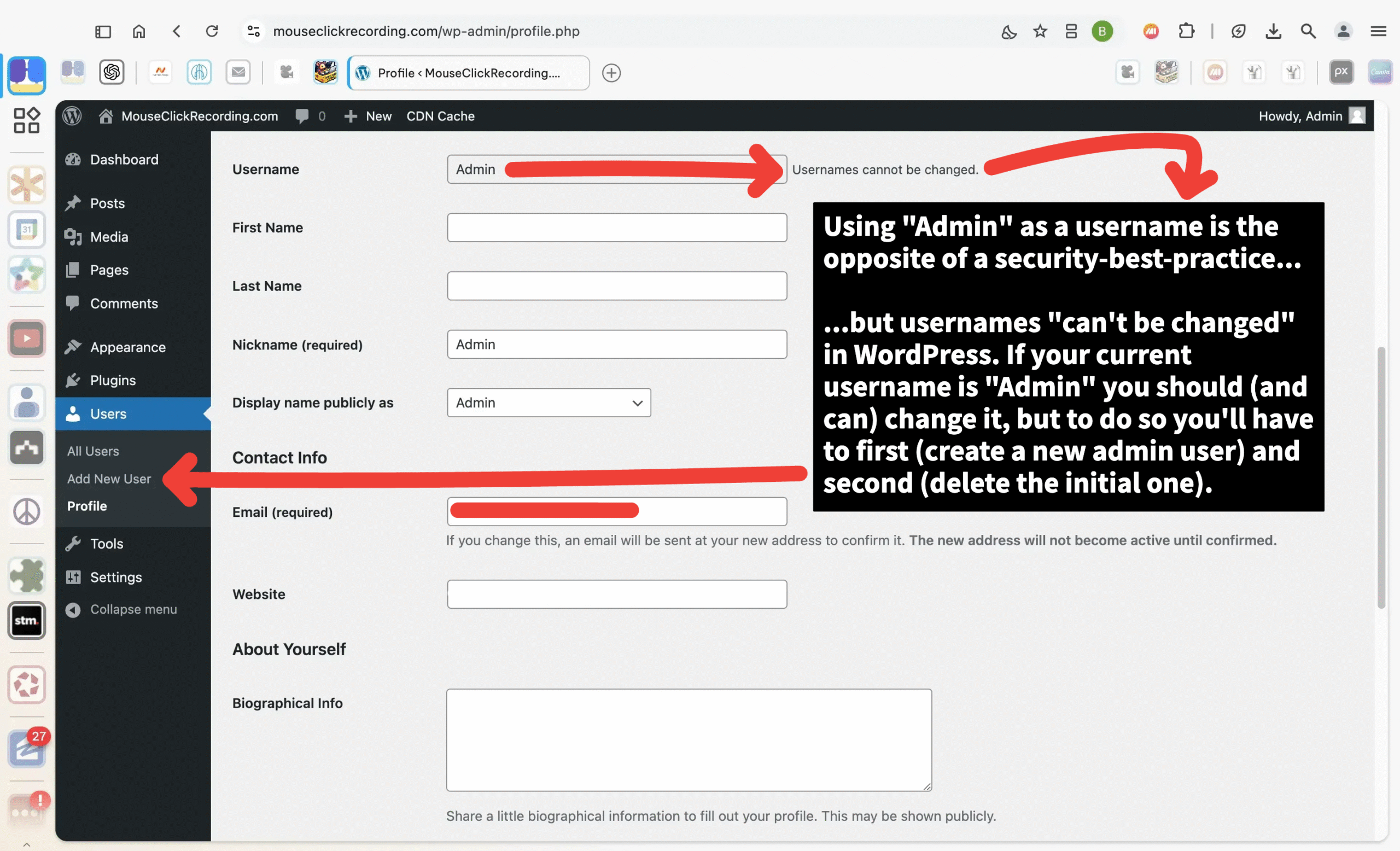This screenshot has height=851, width=1400.
Task: Bookmark page with the star icon
Action: pos(1040,31)
